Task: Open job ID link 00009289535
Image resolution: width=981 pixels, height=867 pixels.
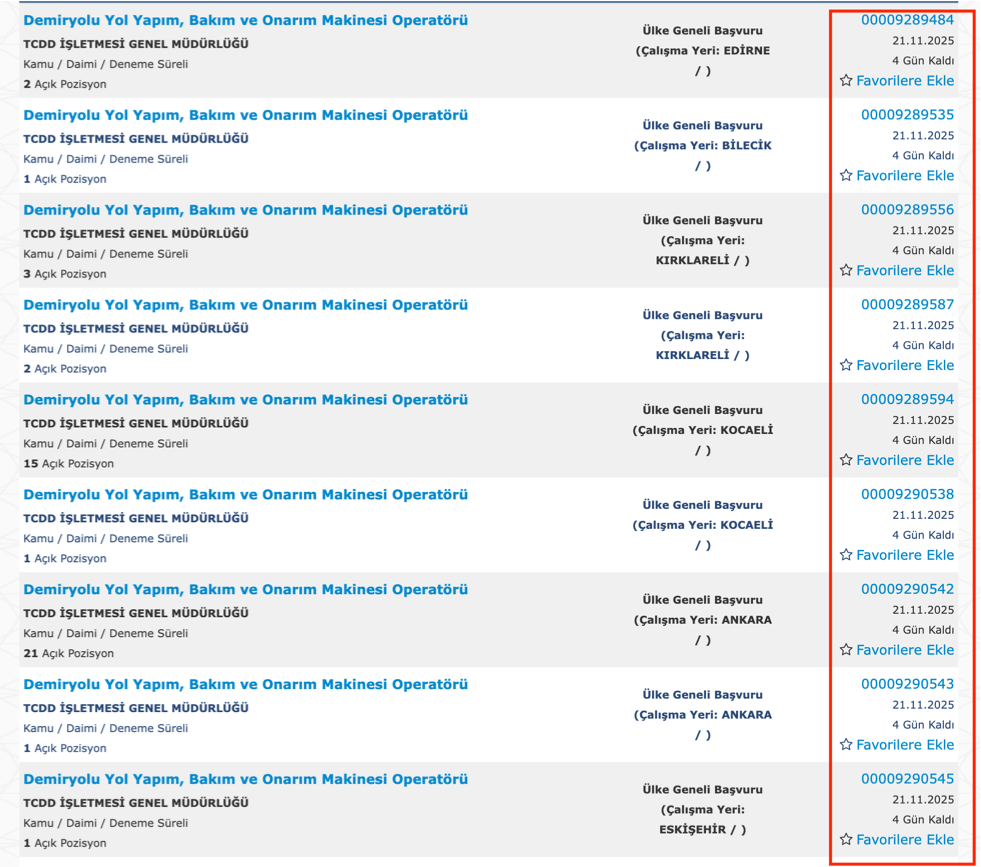Action: tap(907, 115)
